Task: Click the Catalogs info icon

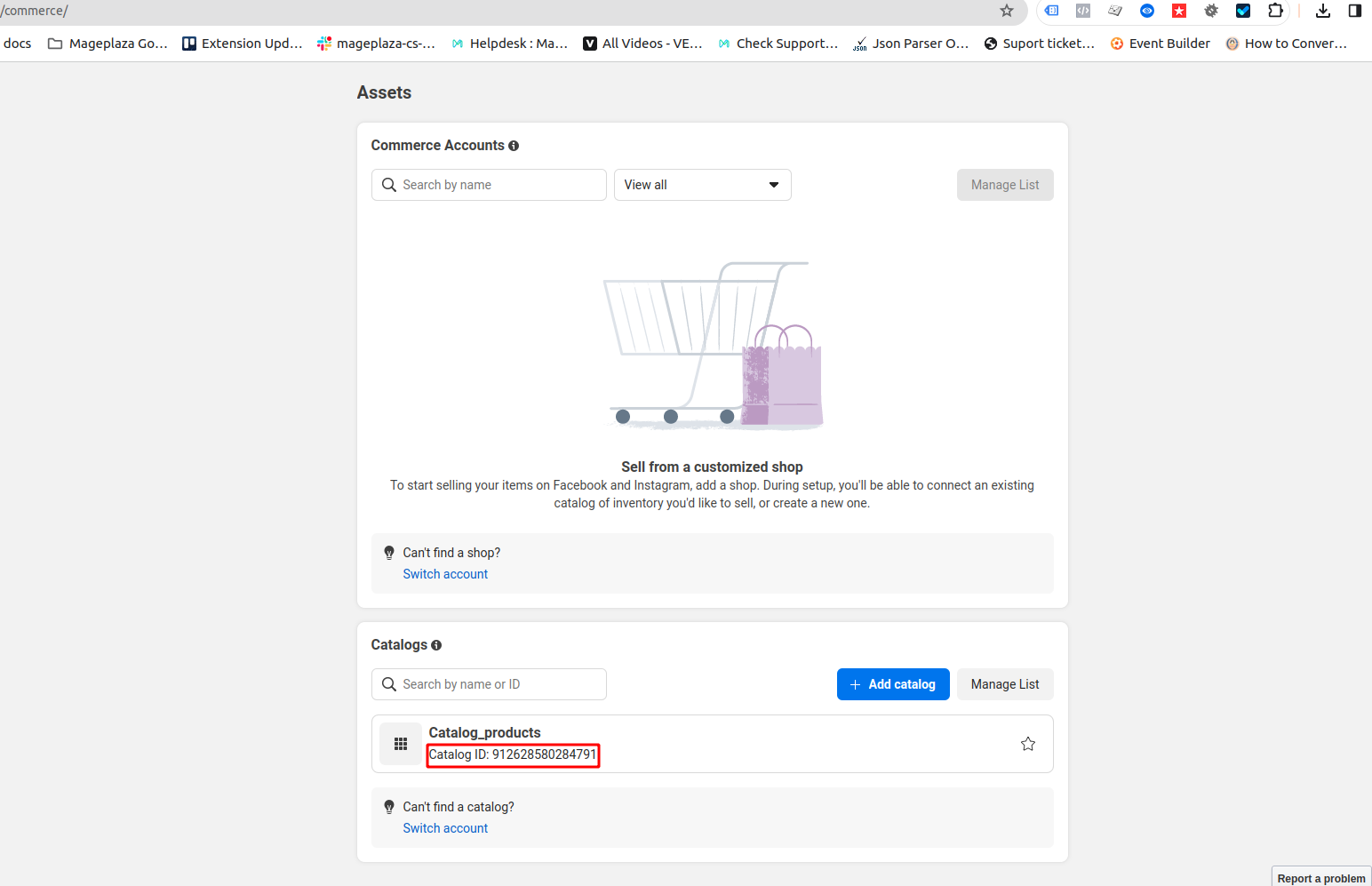Action: 436,645
